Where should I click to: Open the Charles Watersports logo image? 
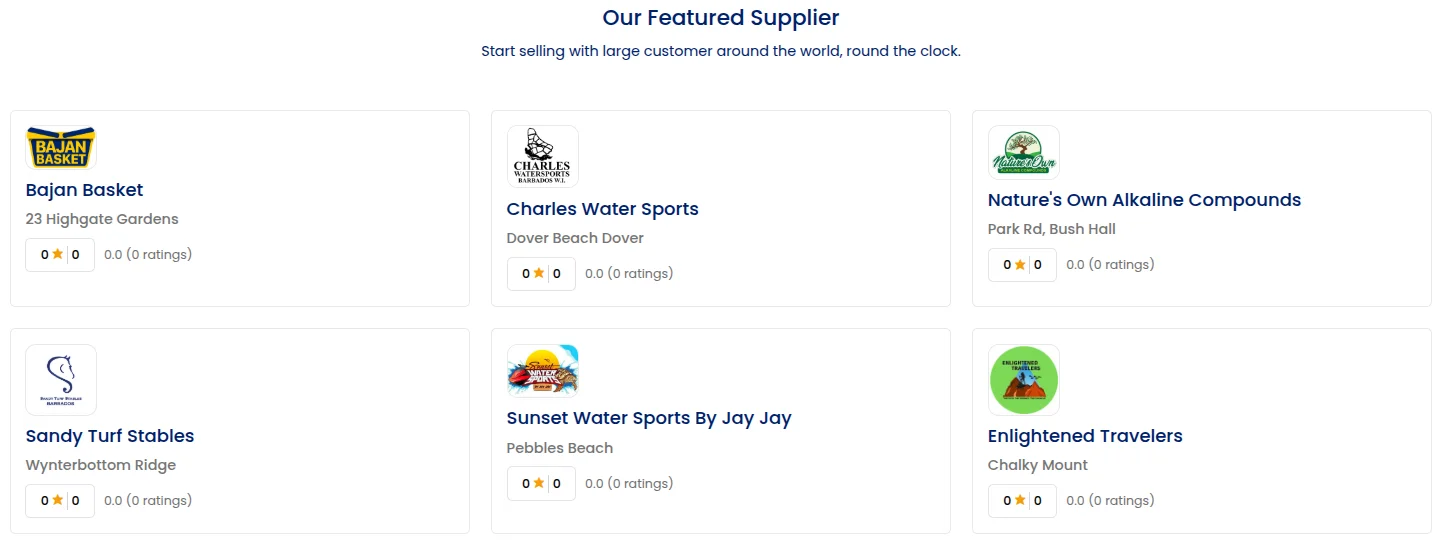tap(543, 157)
